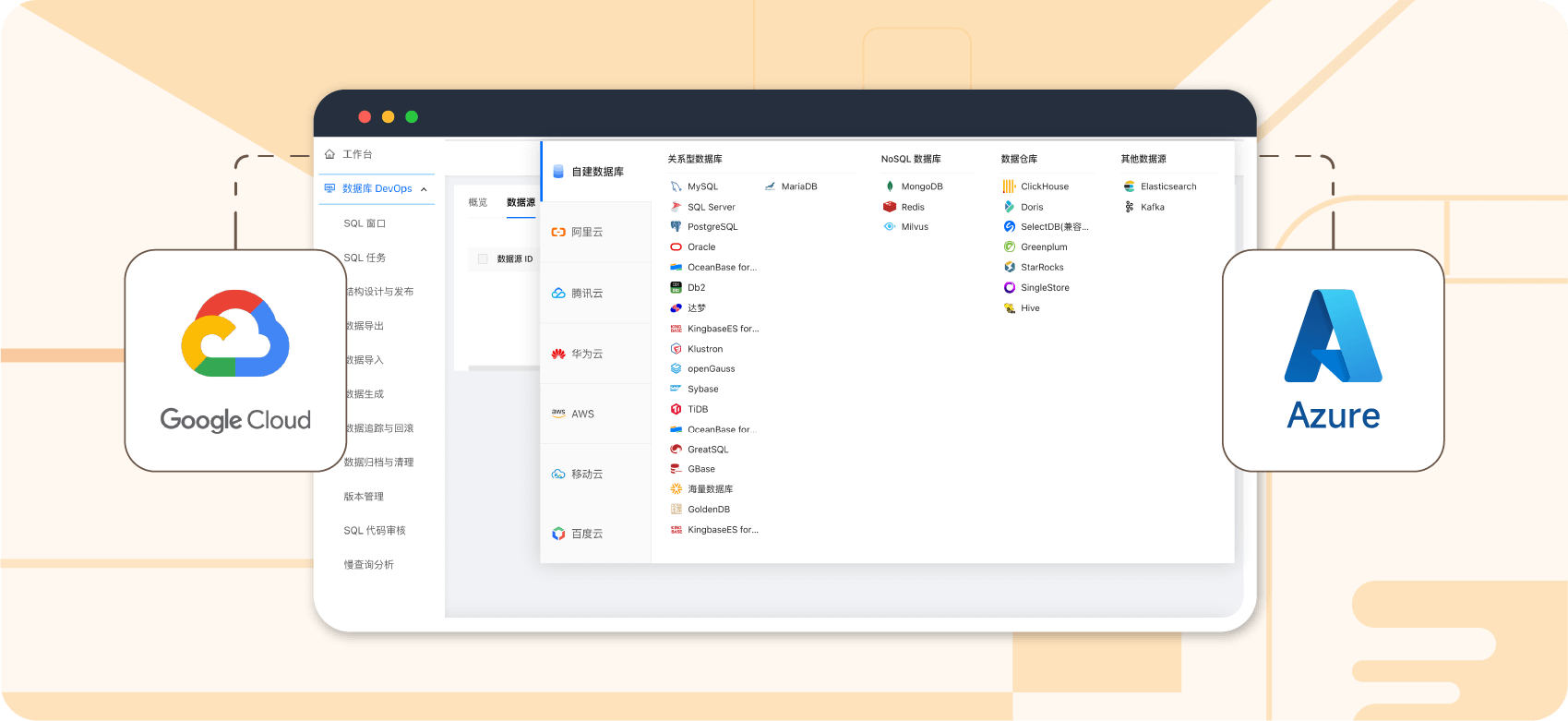Pick the Greenplum icon
The image size is (1568, 721).
(x=1010, y=246)
